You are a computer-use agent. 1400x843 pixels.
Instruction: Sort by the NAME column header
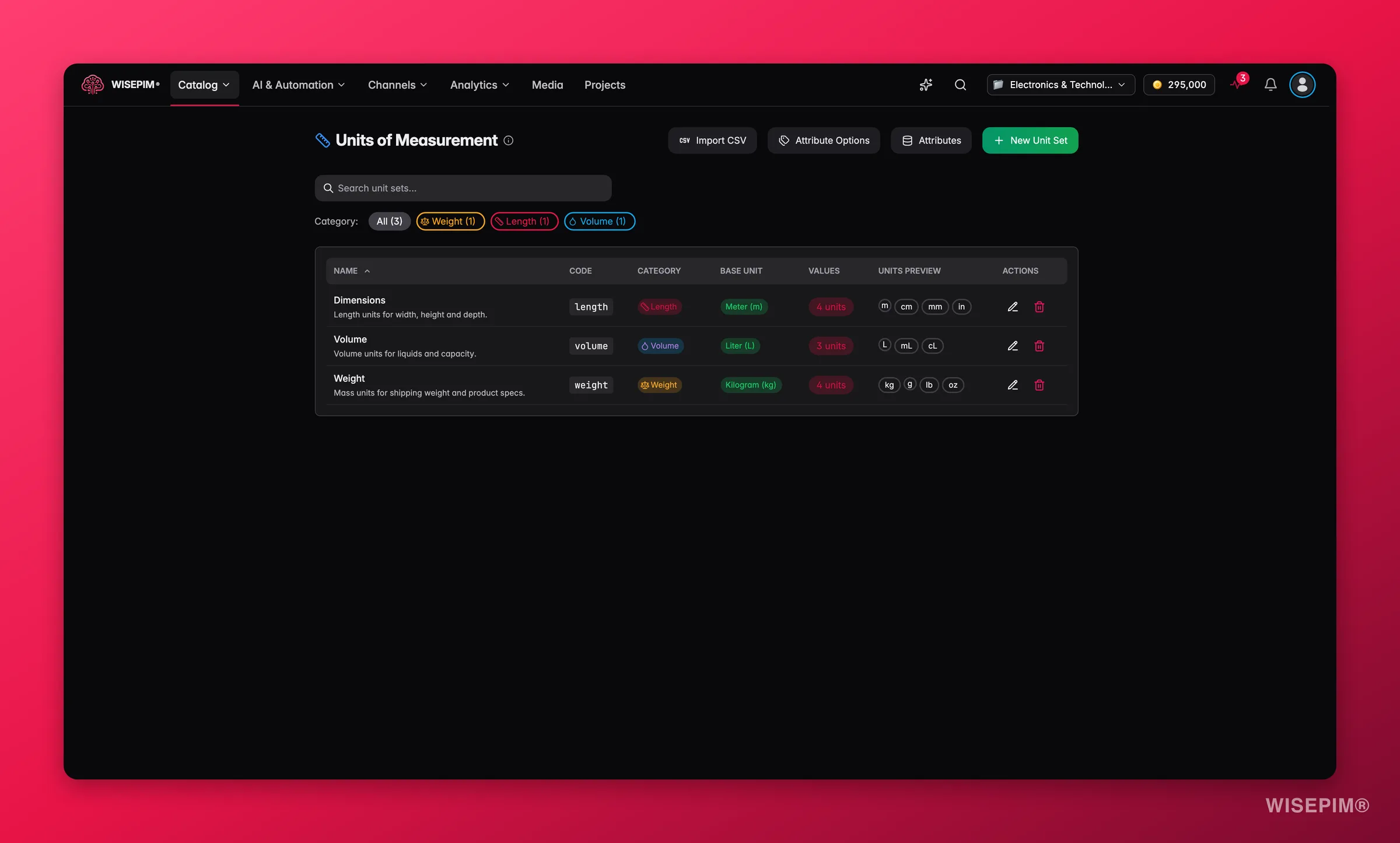pos(352,271)
